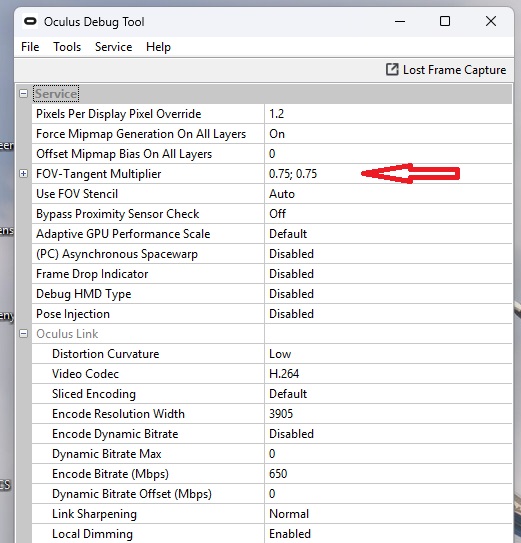The height and width of the screenshot is (543, 521).
Task: Select 'Adaptive GPU Performance Scale' label
Action: (123, 234)
